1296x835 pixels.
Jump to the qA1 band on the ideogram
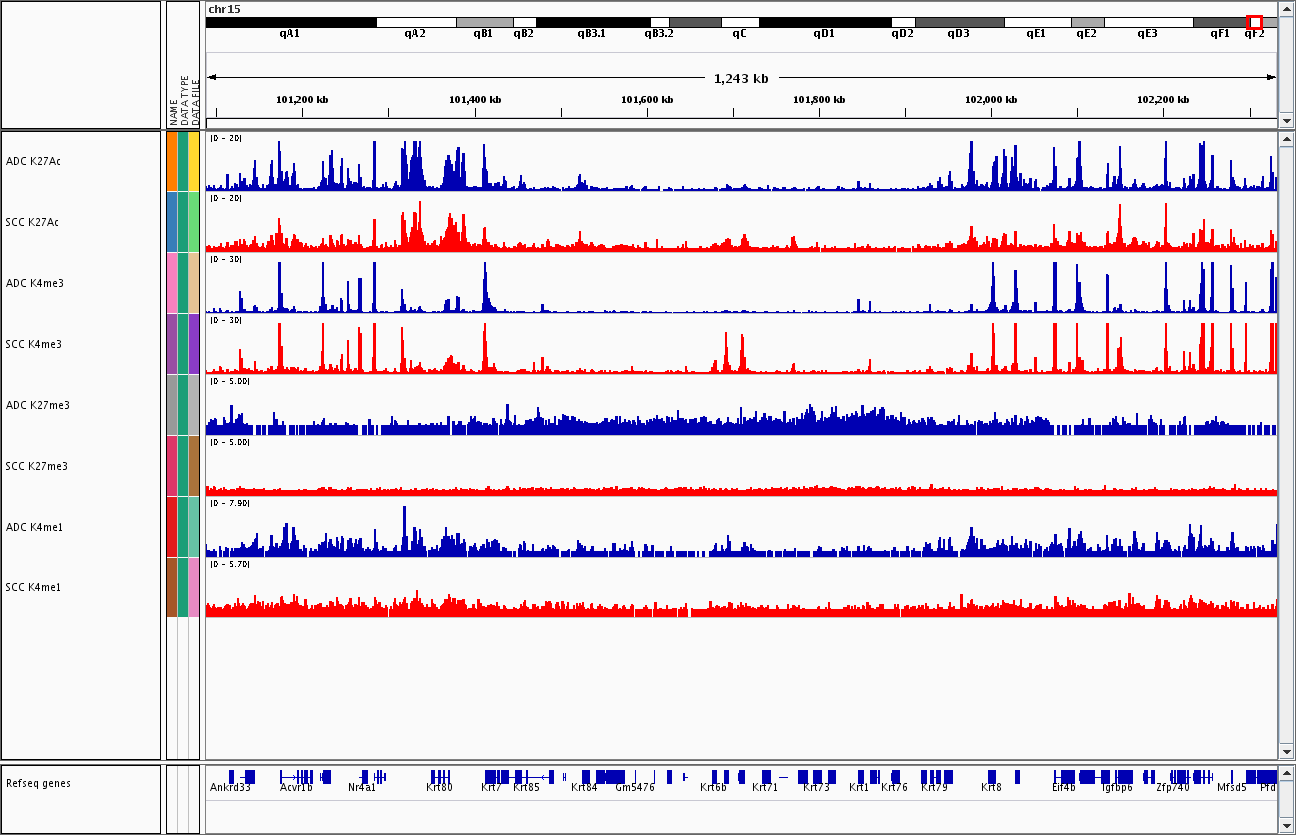click(x=290, y=22)
